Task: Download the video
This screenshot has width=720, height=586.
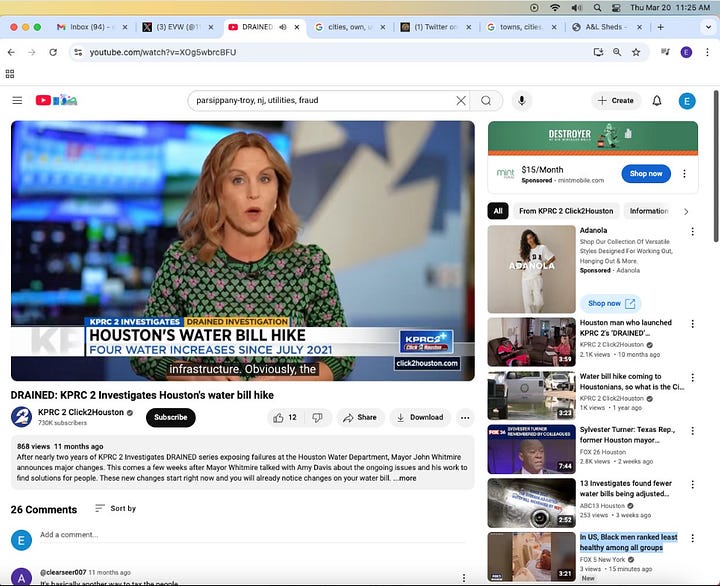Action: [x=420, y=417]
